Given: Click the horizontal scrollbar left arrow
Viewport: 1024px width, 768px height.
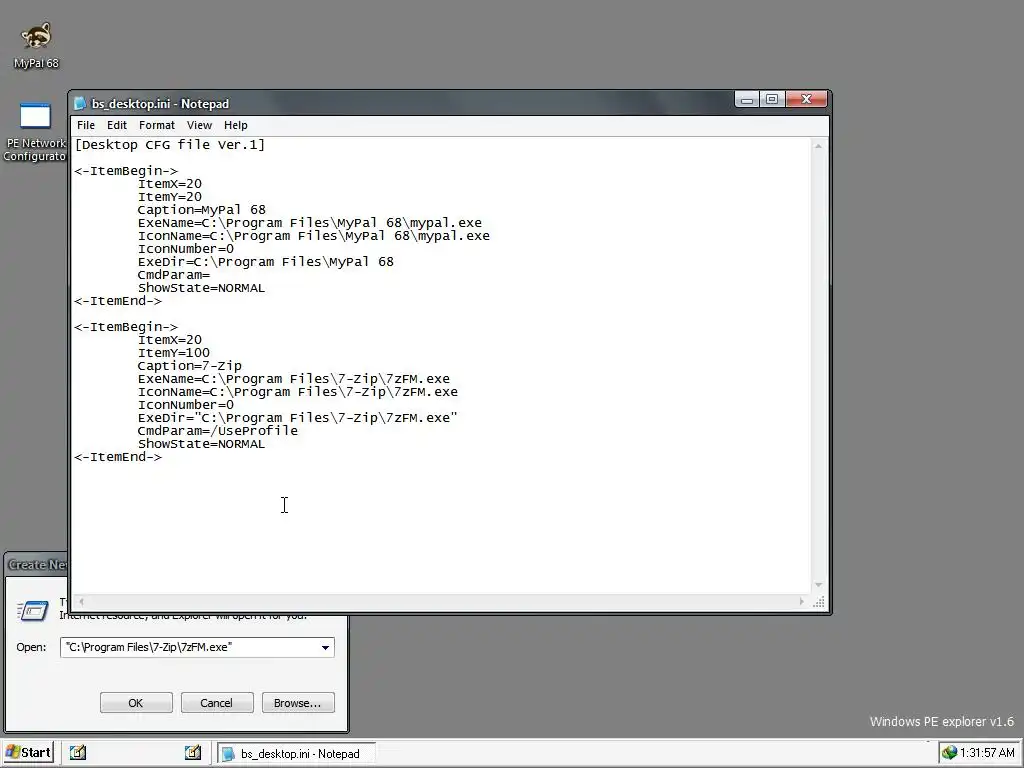Looking at the screenshot, I should click(81, 601).
